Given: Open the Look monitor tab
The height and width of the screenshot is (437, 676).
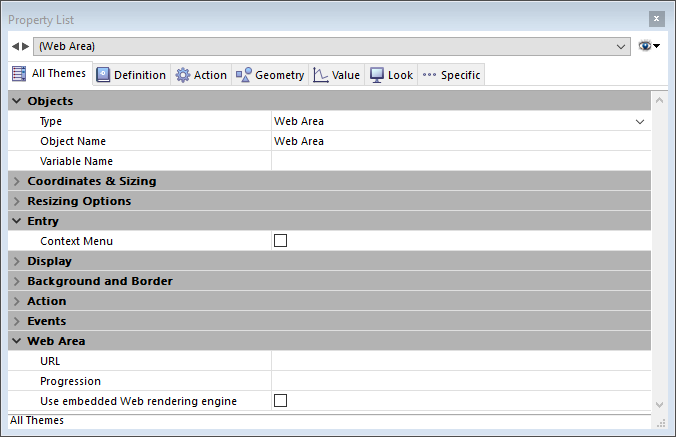Looking at the screenshot, I should pos(391,75).
